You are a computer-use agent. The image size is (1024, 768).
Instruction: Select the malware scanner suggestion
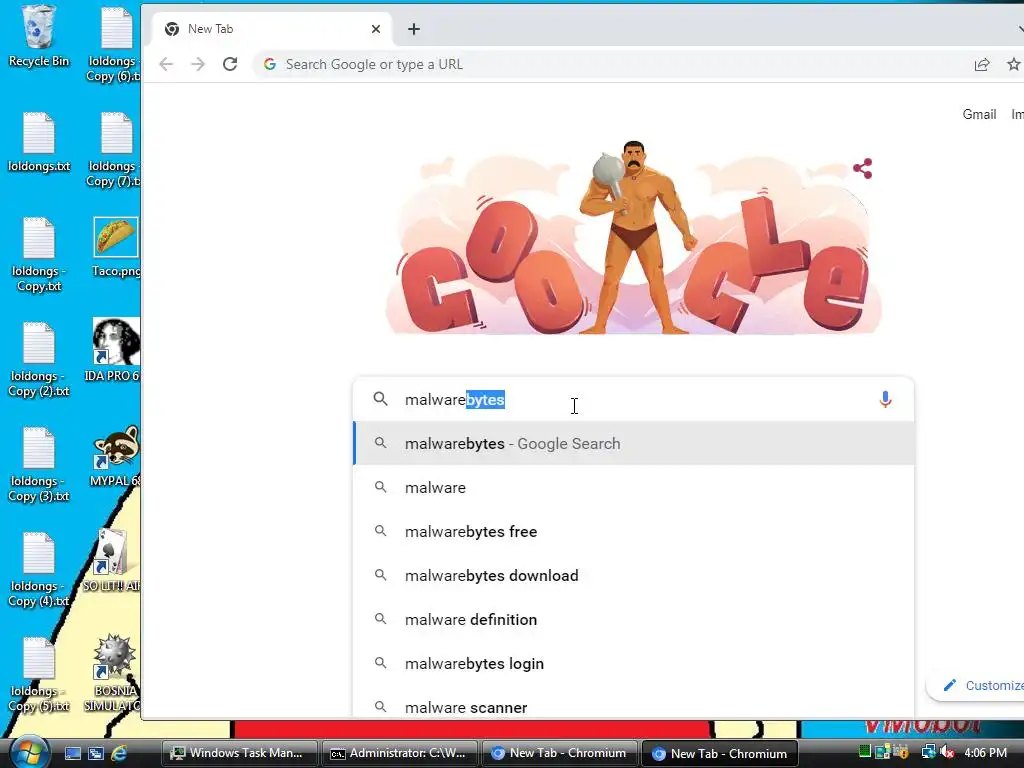point(633,707)
